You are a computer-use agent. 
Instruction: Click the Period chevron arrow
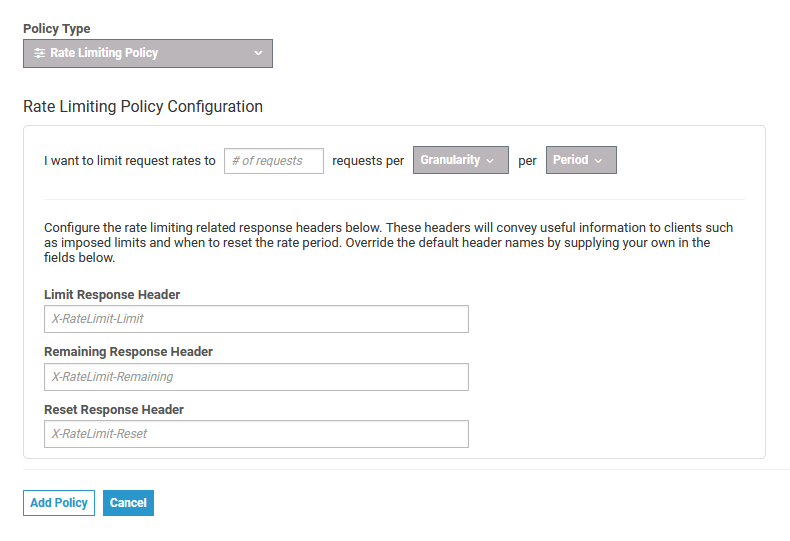pyautogui.click(x=599, y=161)
